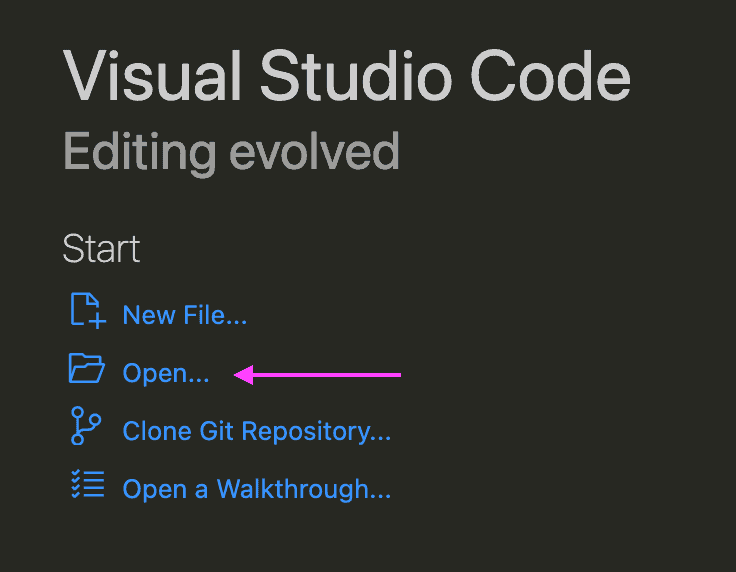736x572 pixels.
Task: Click the pink arrowhead tip beside Open...
Action: click(x=243, y=375)
